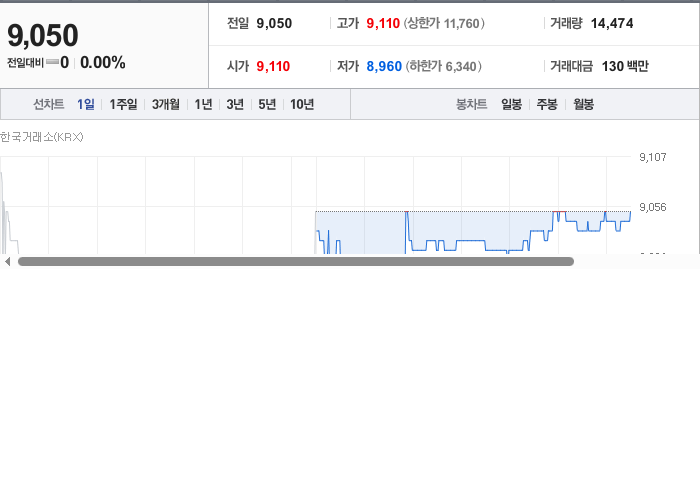Show the 10년 line chart
The image size is (700, 490).
302,104
